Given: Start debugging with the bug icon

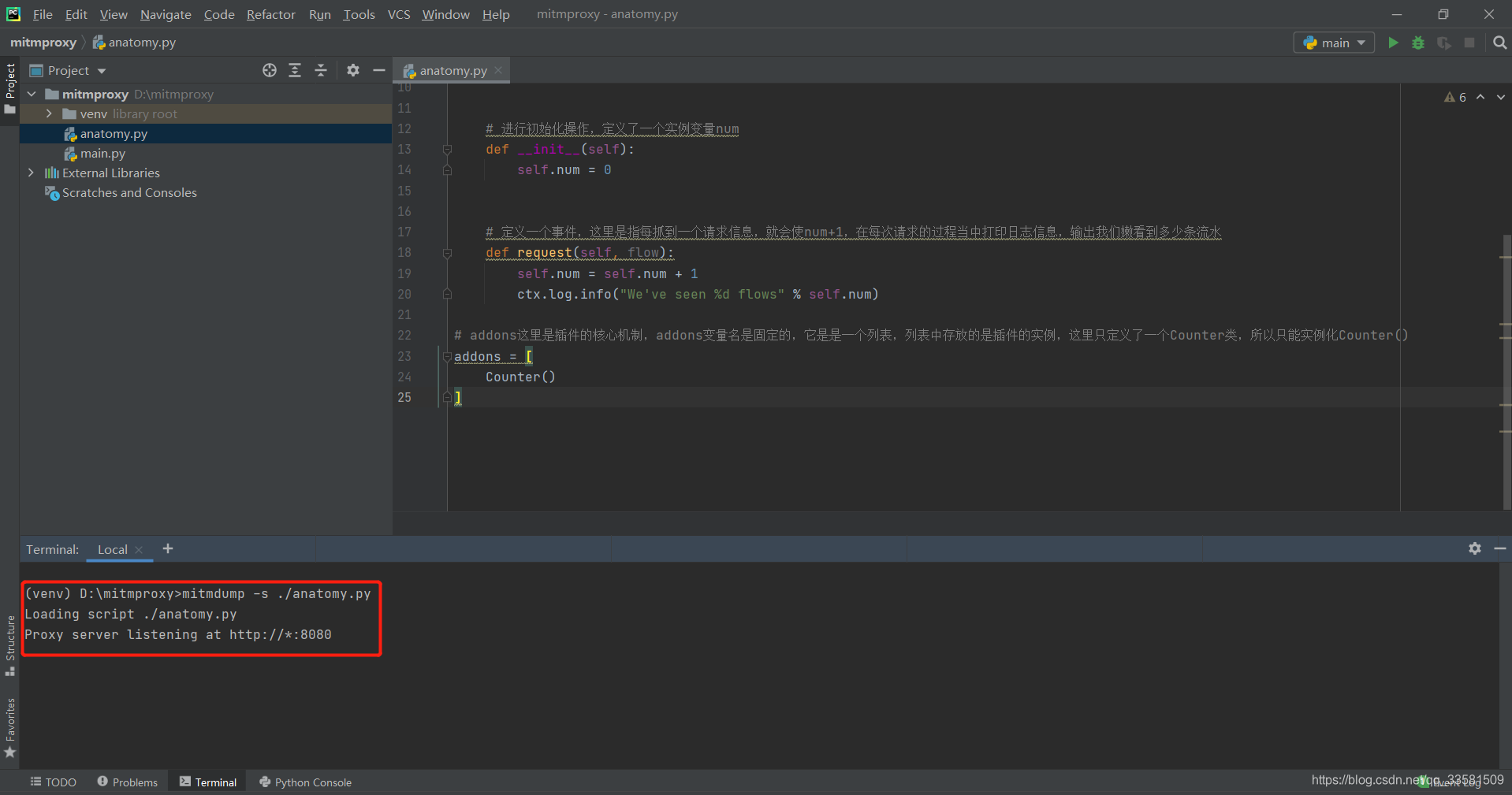Looking at the screenshot, I should 1418,43.
